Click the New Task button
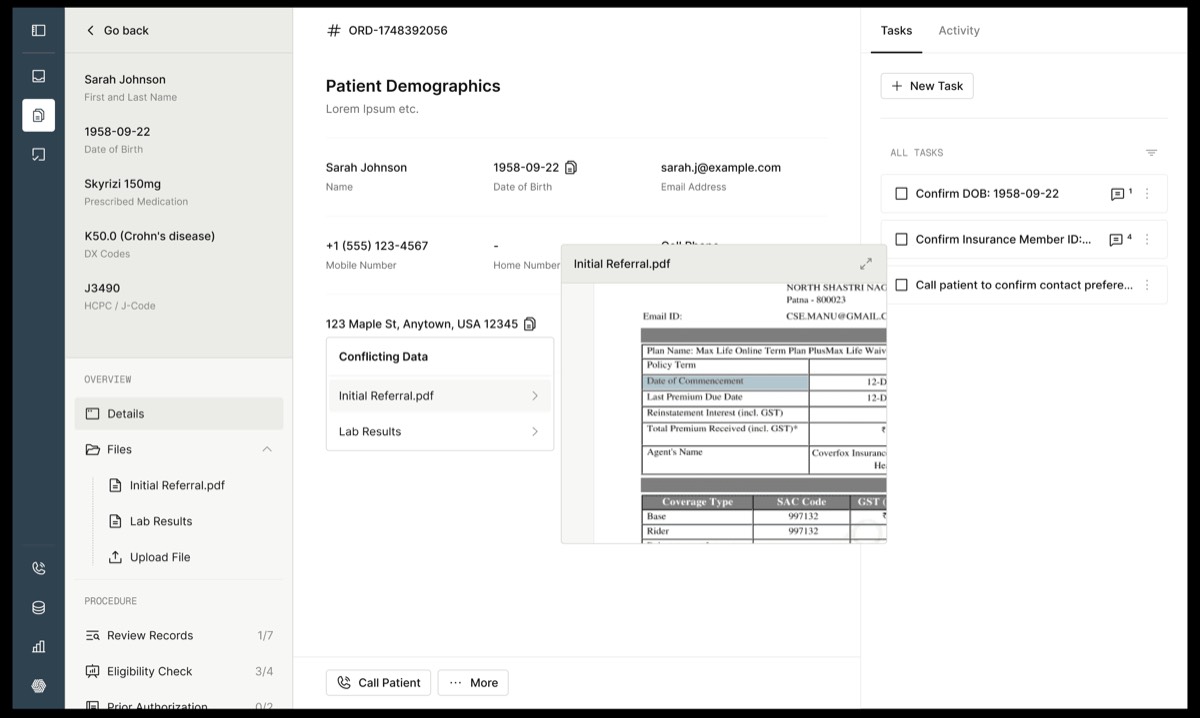 pos(927,86)
